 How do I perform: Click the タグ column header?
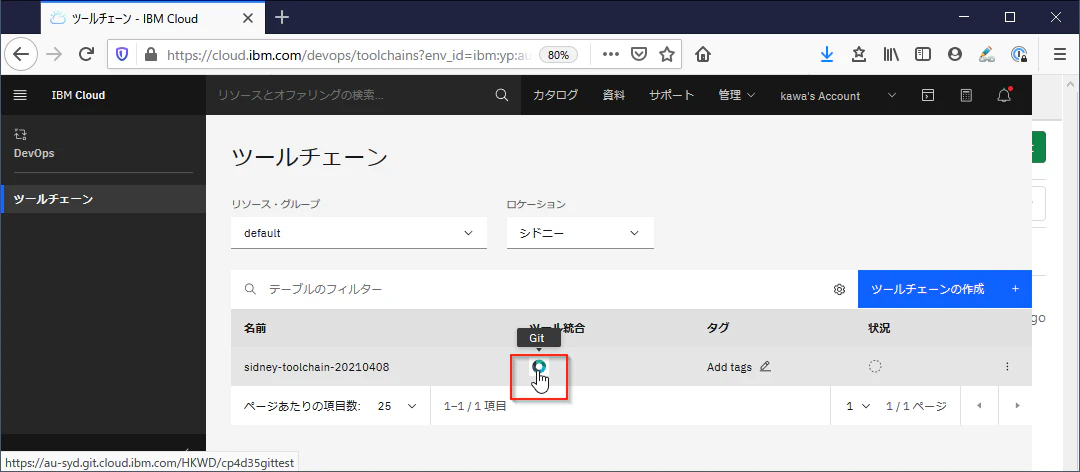(717, 328)
